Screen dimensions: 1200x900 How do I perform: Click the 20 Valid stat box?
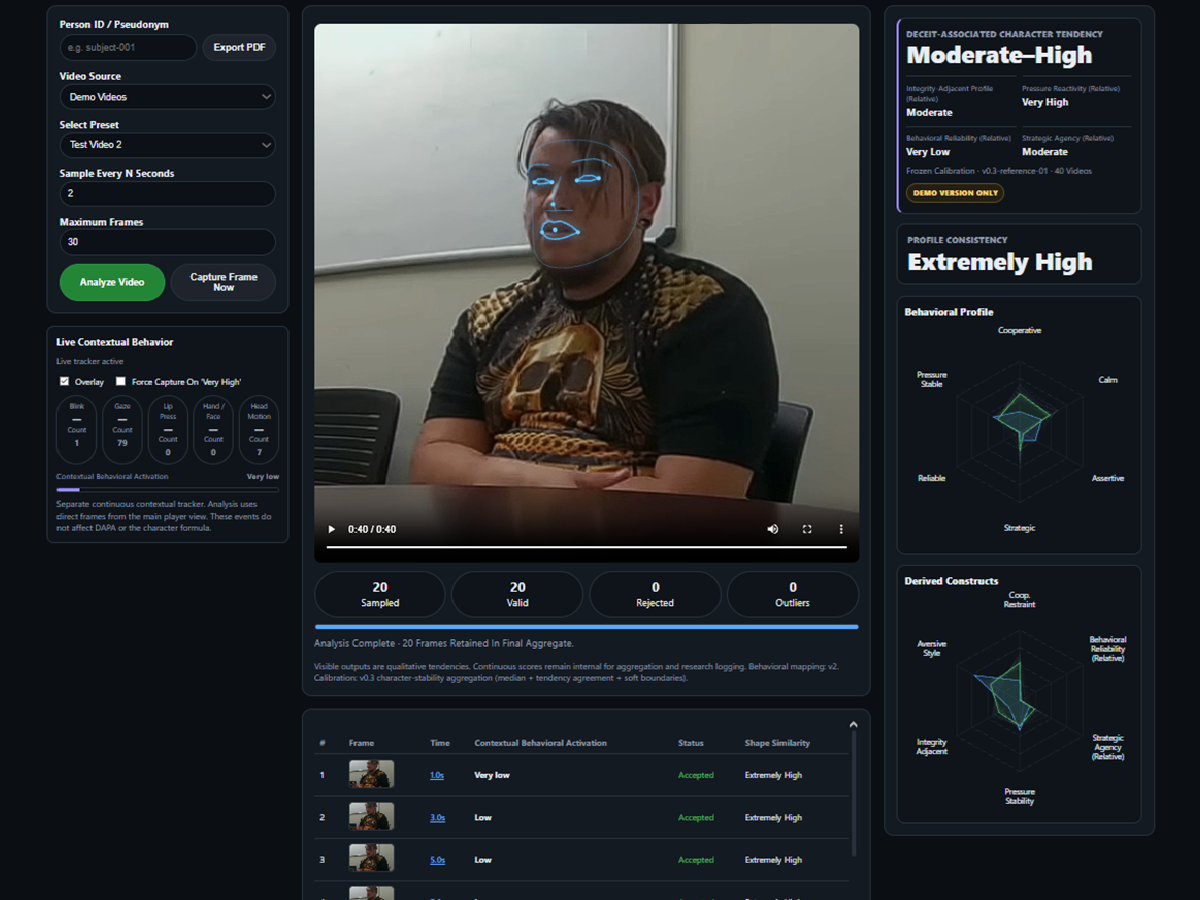[x=517, y=594]
